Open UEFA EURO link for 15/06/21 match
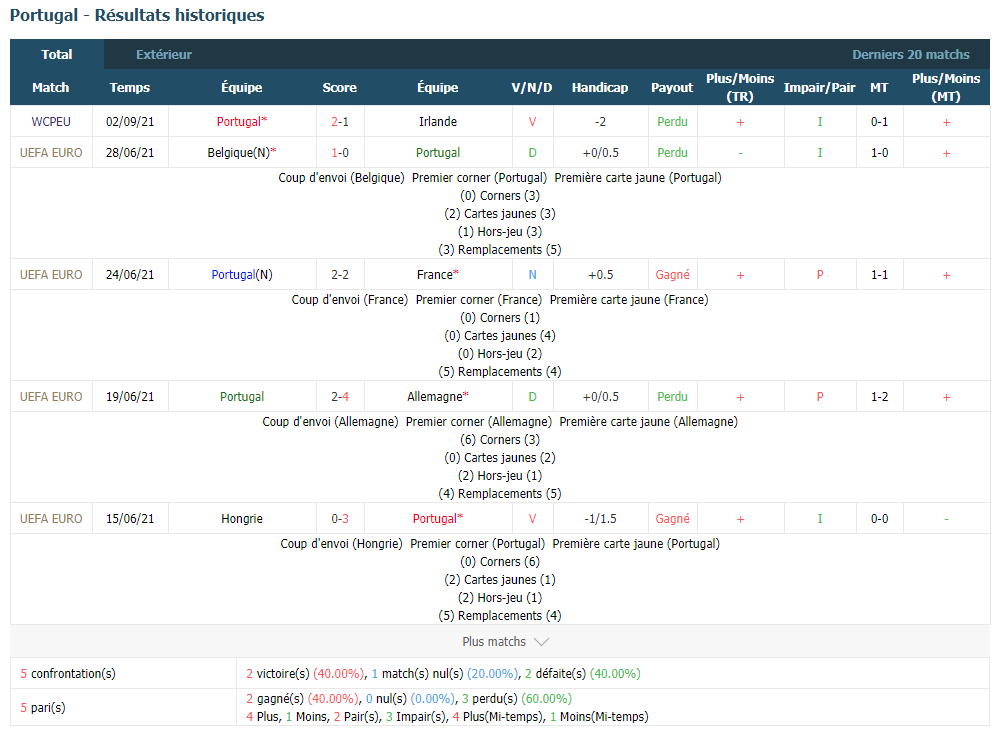 [x=51, y=519]
